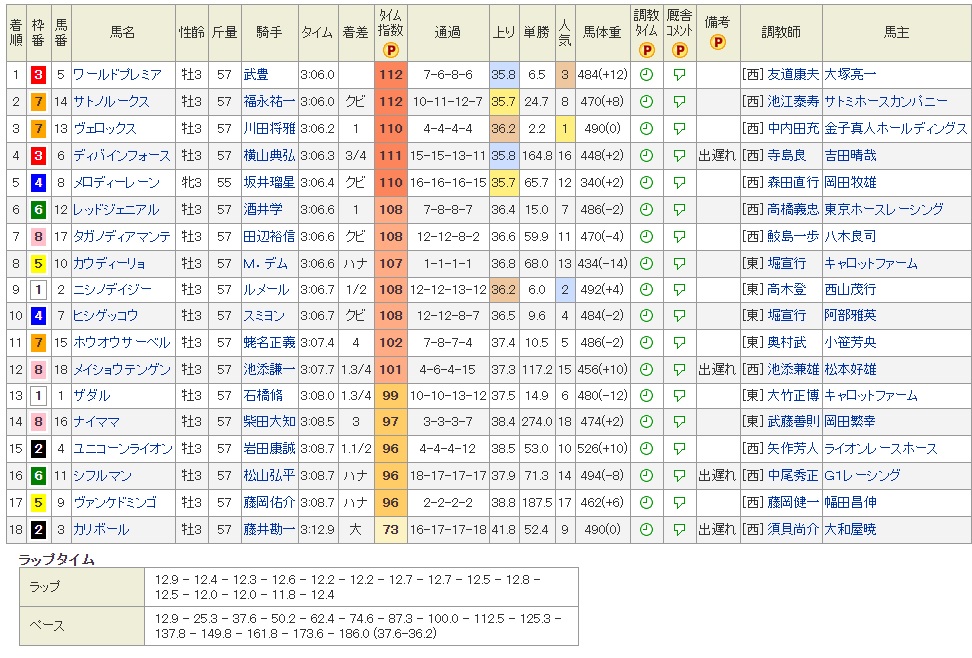The height and width of the screenshot is (658, 972).
Task: Click training clock icon for ヒシゲッコウ
Action: point(646,316)
